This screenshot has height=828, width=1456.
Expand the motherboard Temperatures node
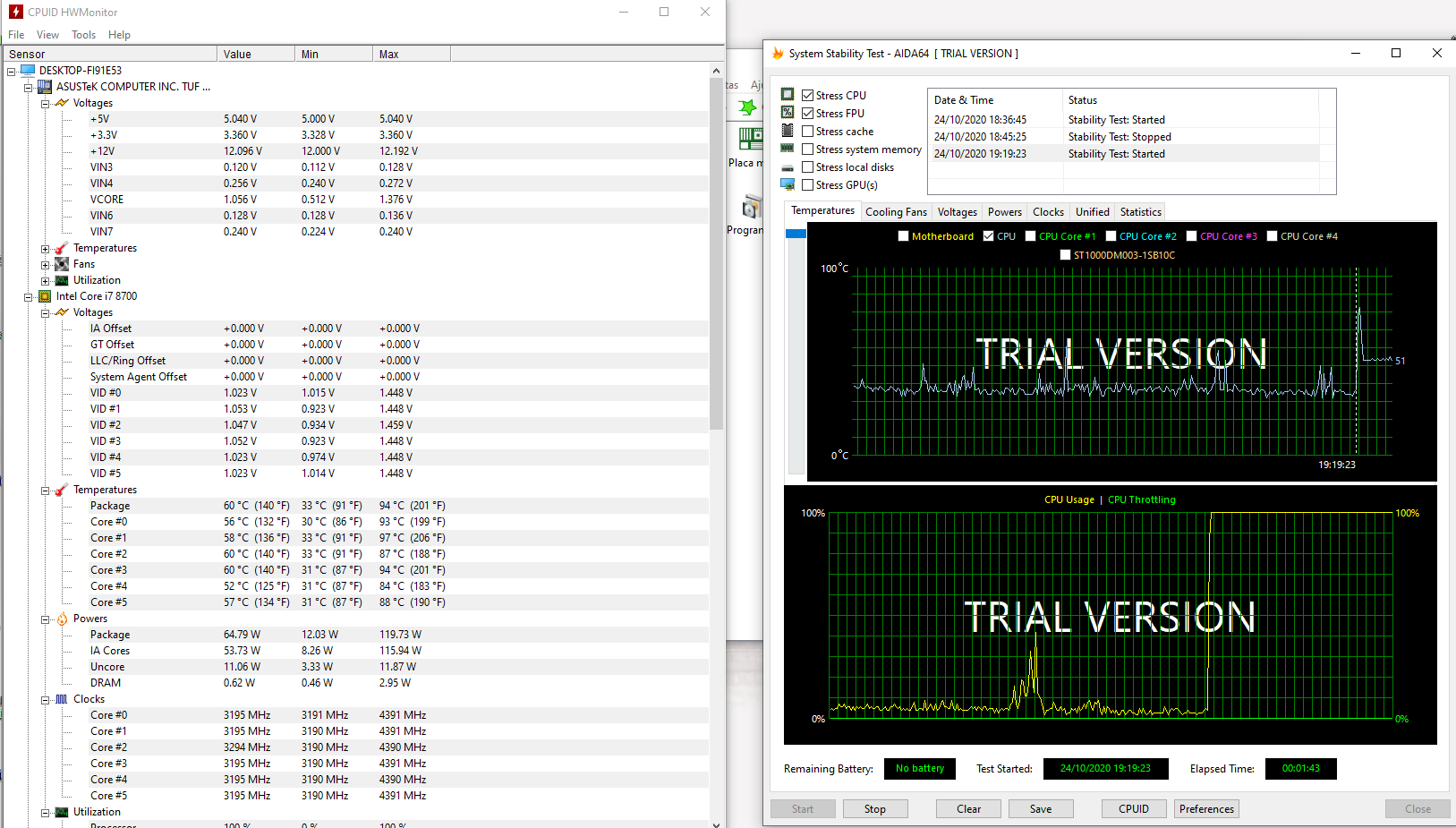[x=45, y=248]
